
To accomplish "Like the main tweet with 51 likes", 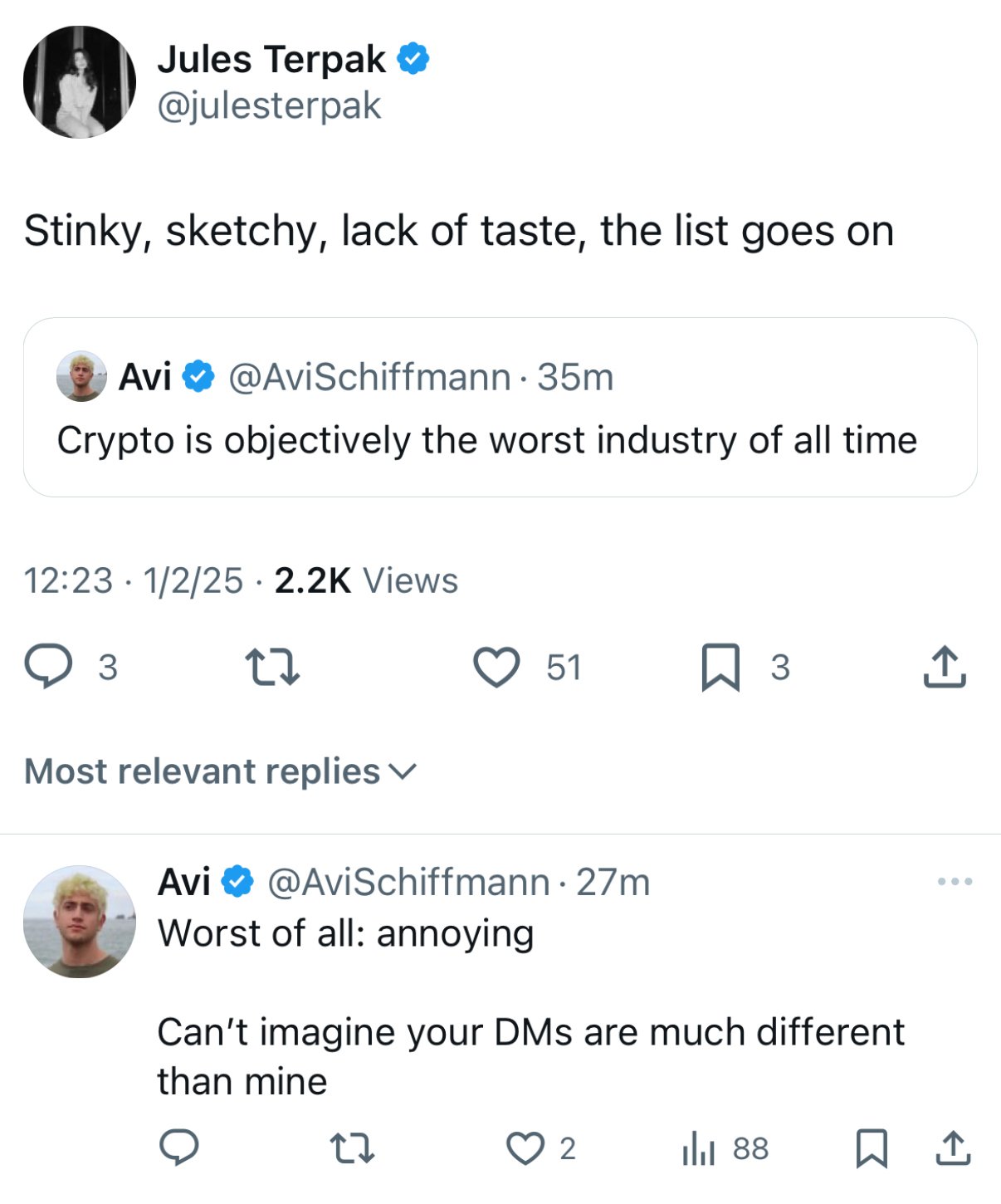I will [496, 667].
